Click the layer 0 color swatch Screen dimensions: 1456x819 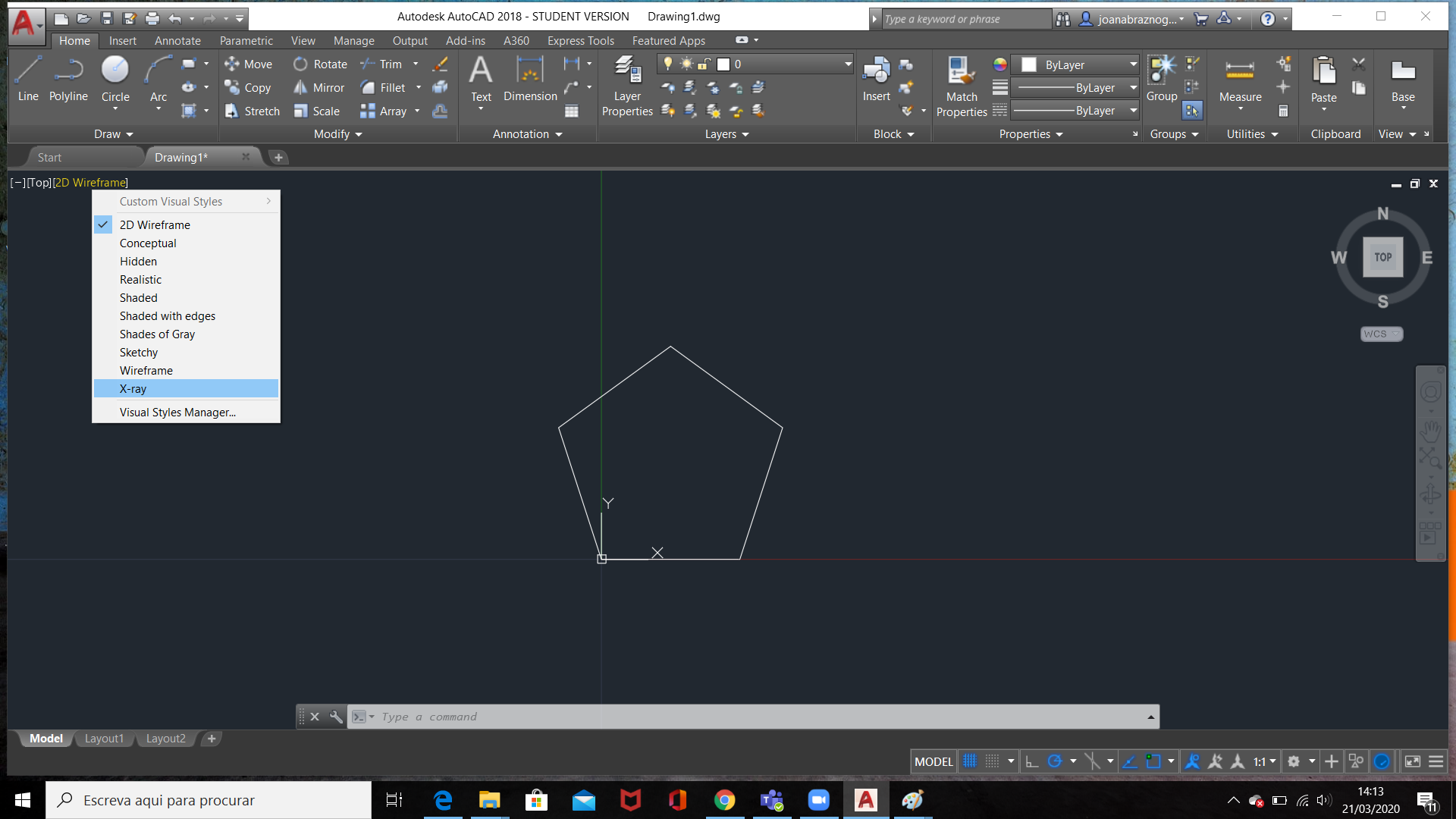pos(723,64)
